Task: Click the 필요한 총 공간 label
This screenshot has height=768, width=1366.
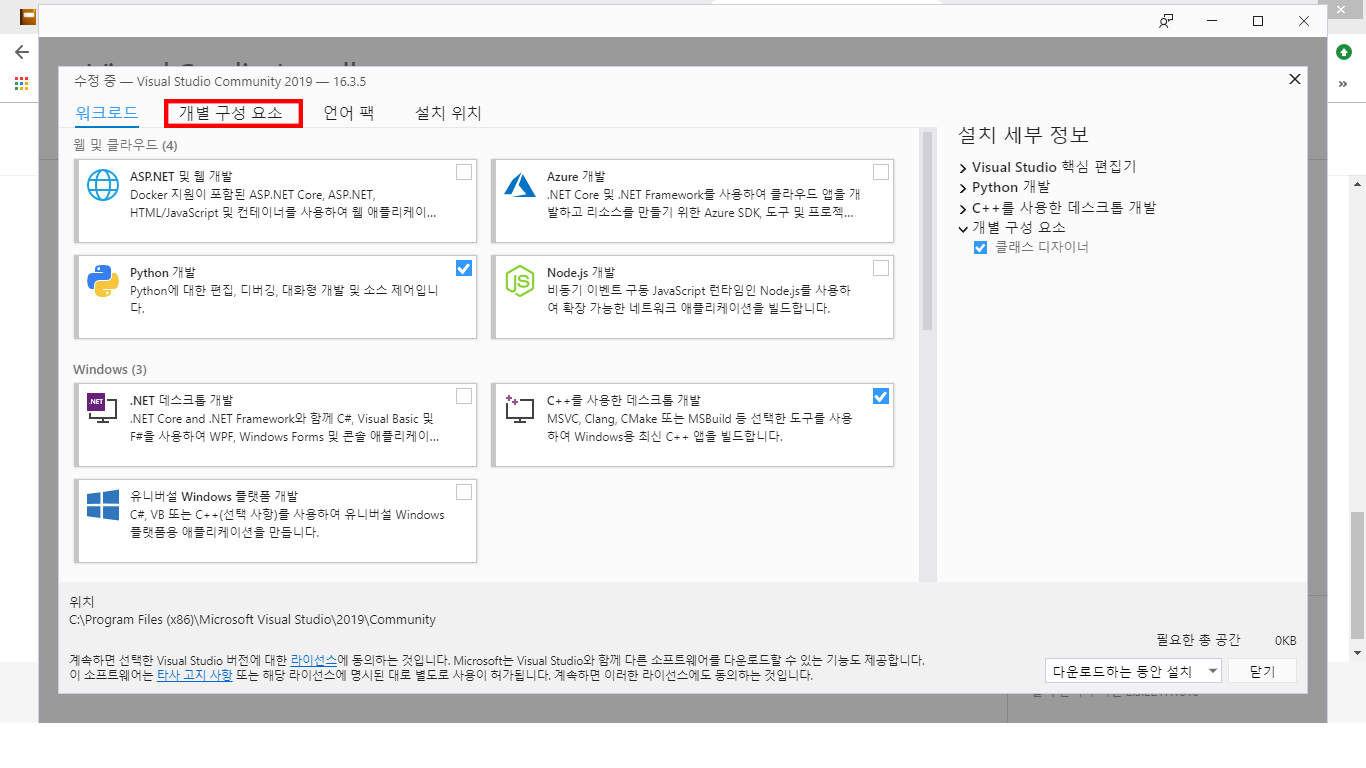Action: click(1198, 640)
